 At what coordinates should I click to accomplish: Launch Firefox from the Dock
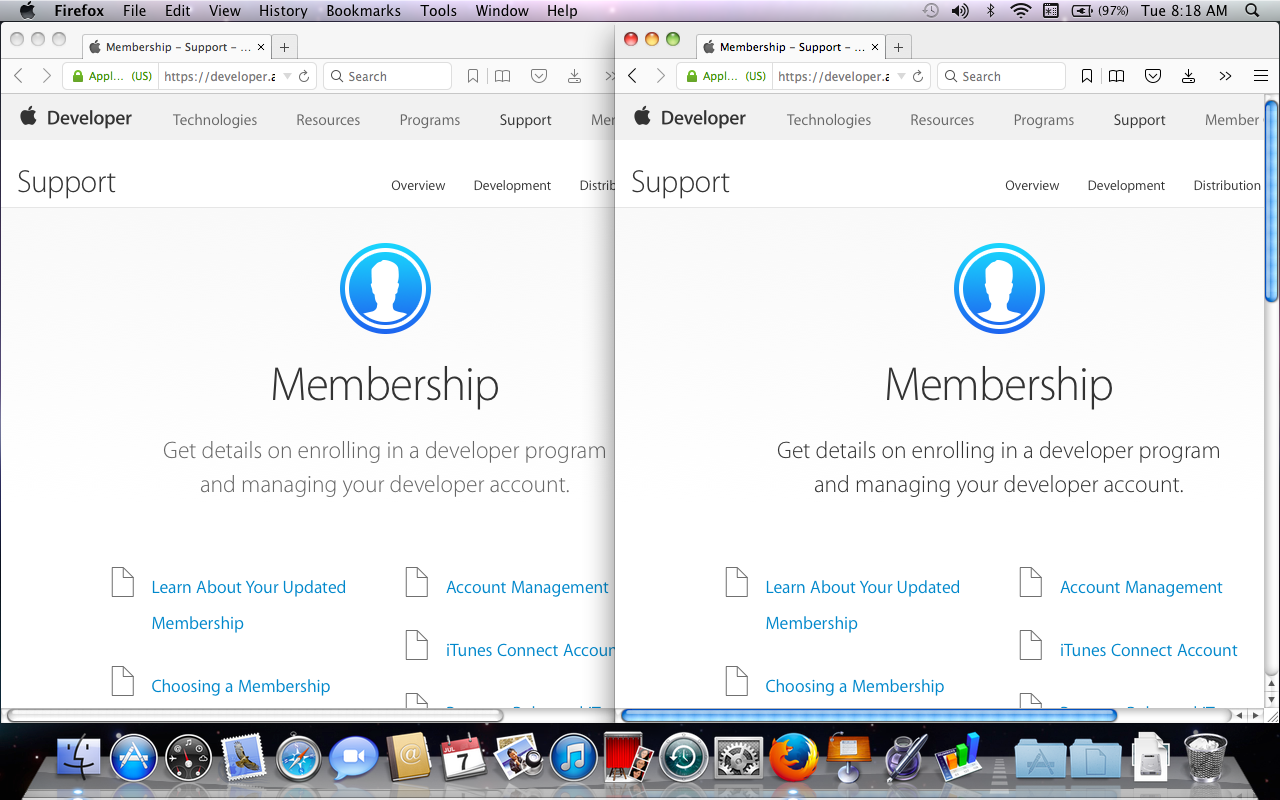pos(793,757)
